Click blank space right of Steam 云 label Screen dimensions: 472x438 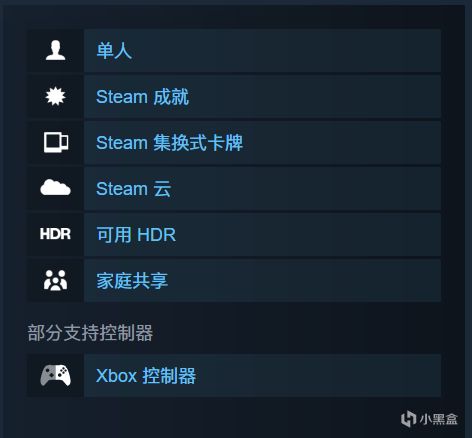click(305, 189)
